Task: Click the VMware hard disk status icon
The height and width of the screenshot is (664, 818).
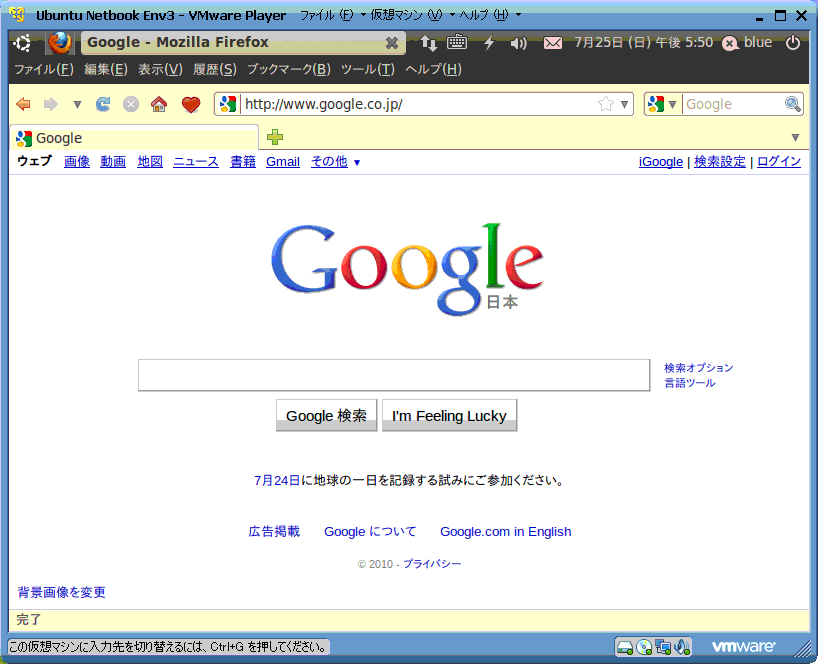Action: coord(624,647)
